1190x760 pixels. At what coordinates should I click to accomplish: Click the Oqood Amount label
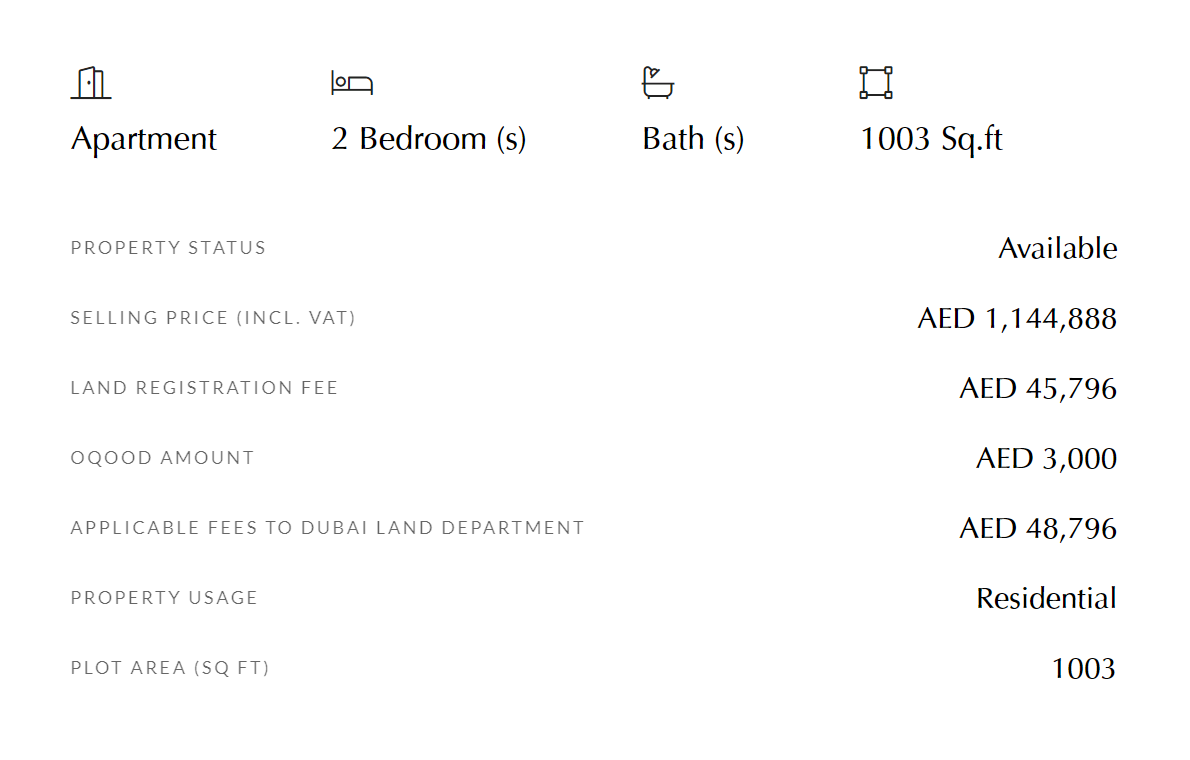[162, 458]
